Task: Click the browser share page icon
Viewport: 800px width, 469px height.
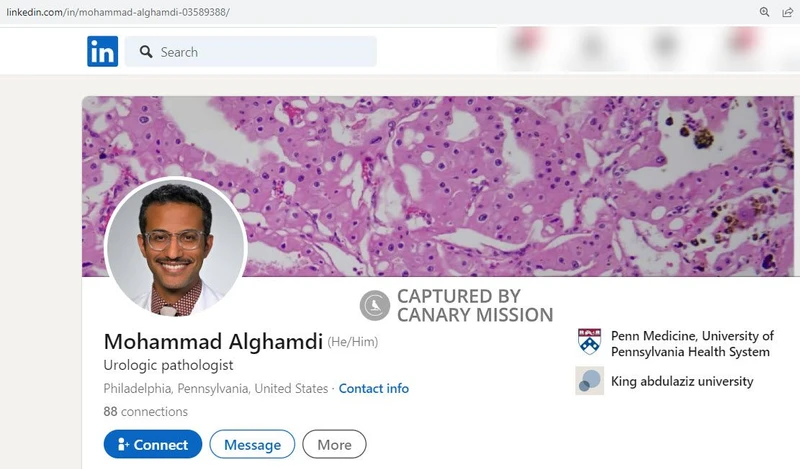Action: [x=787, y=12]
